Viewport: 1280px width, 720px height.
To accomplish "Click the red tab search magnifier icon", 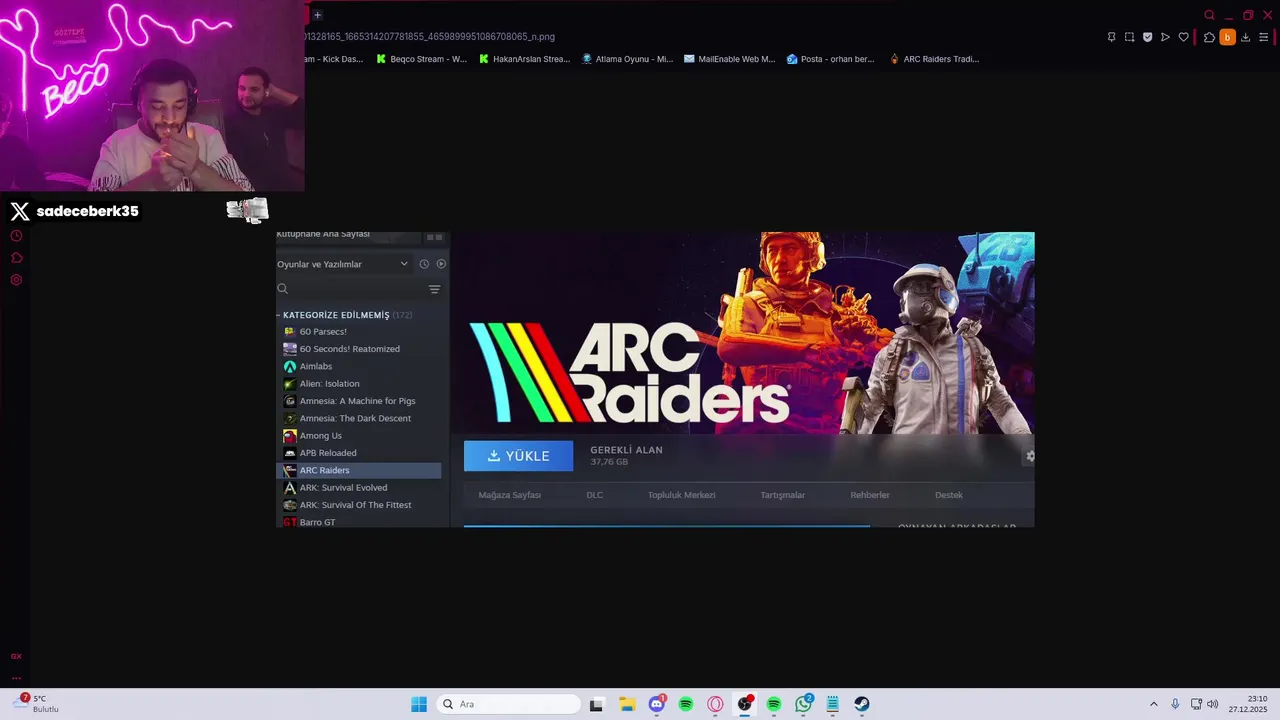I will coord(1209,15).
